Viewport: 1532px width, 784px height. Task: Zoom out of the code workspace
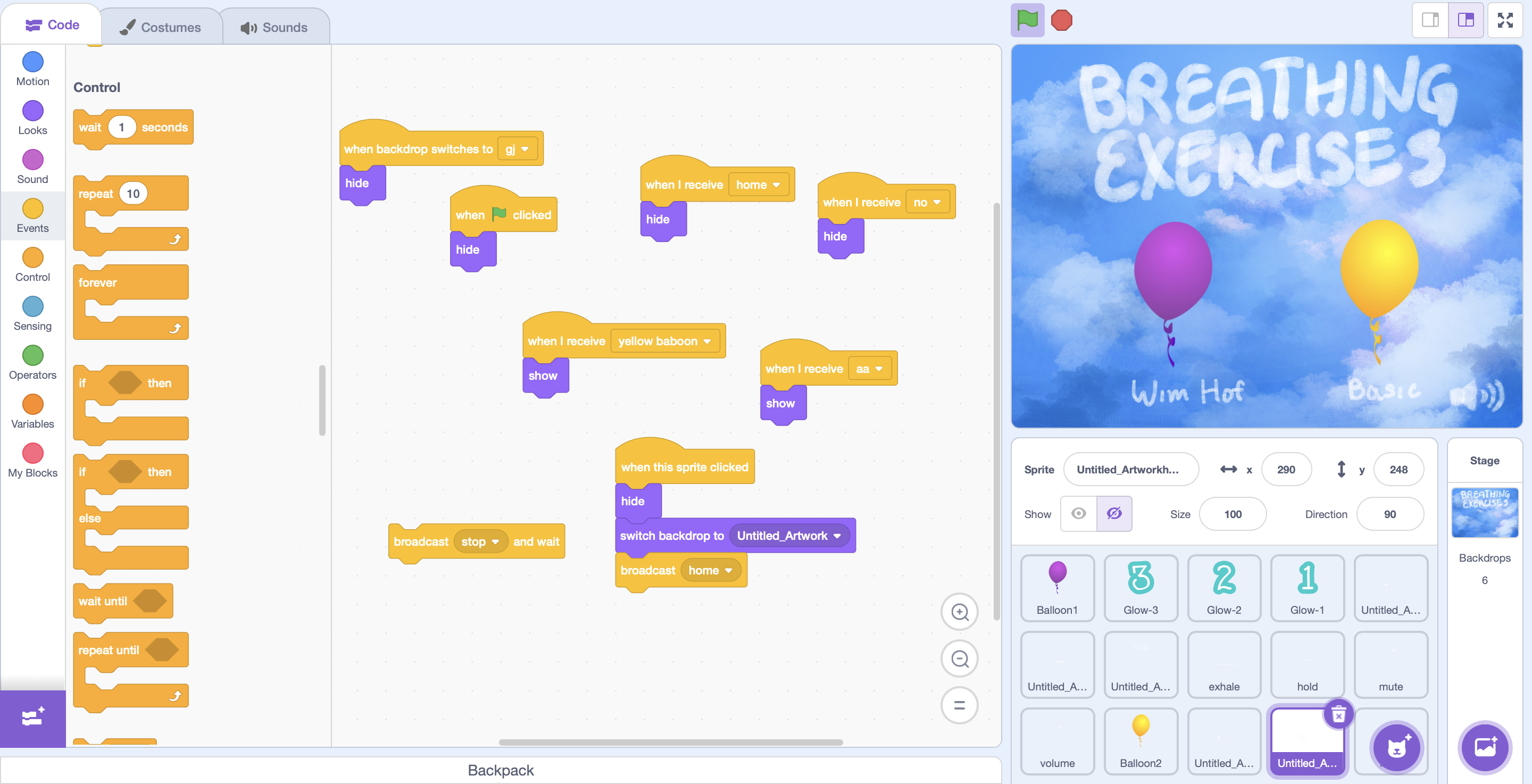(959, 658)
